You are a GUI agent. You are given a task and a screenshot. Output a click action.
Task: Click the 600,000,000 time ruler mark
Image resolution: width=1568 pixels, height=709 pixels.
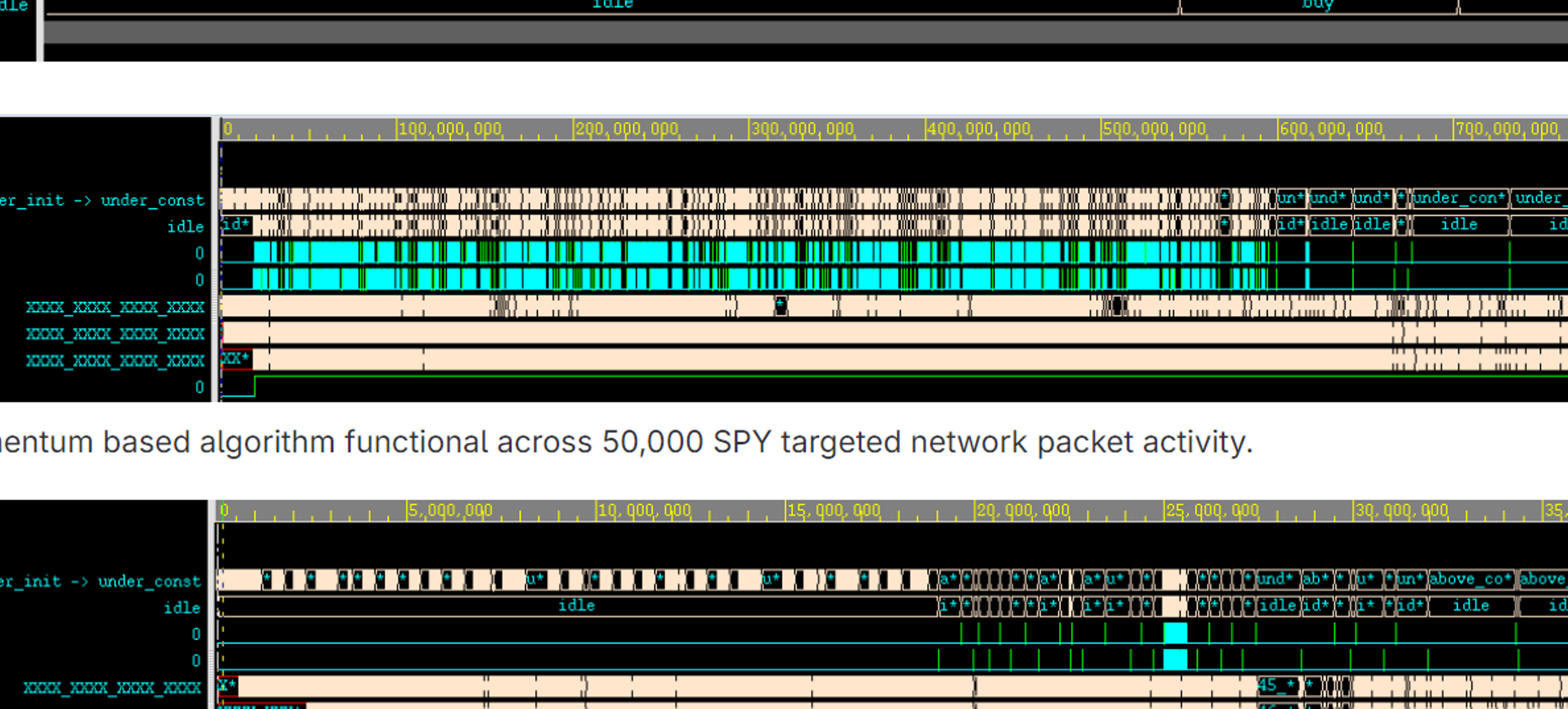[x=1331, y=129]
